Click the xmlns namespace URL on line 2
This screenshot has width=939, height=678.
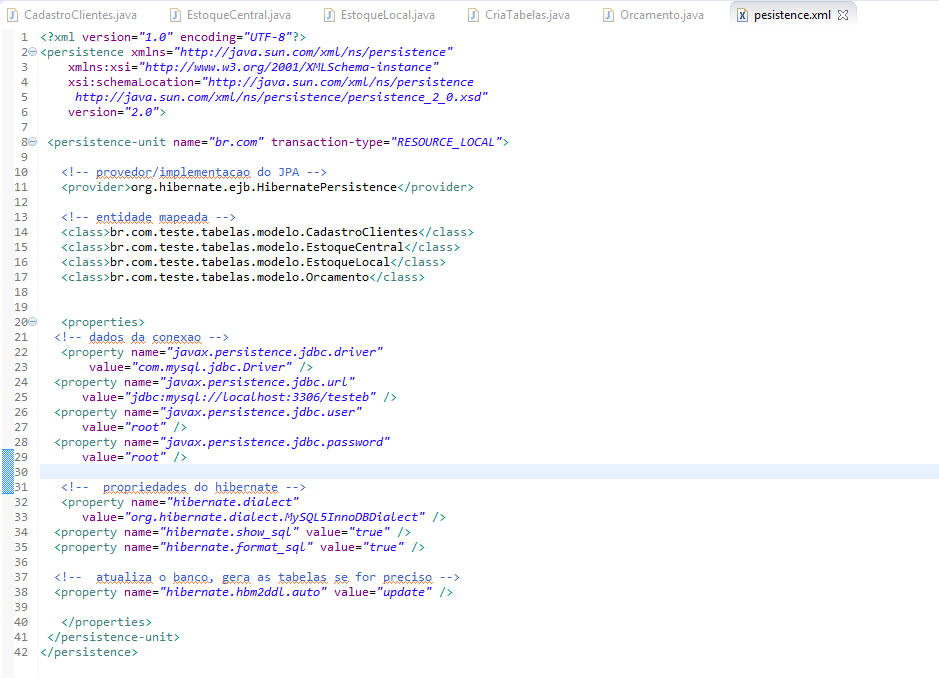click(313, 52)
